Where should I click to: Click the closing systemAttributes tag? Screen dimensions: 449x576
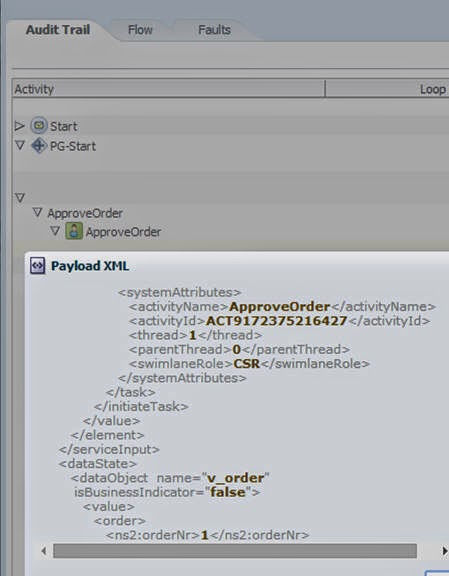[x=182, y=378]
